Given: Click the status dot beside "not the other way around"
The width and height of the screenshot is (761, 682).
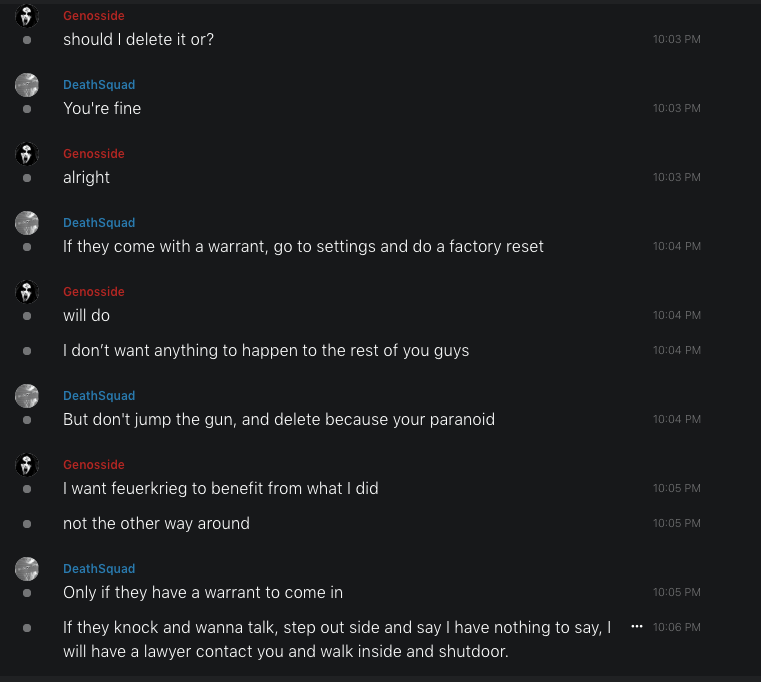Looking at the screenshot, I should [27, 523].
